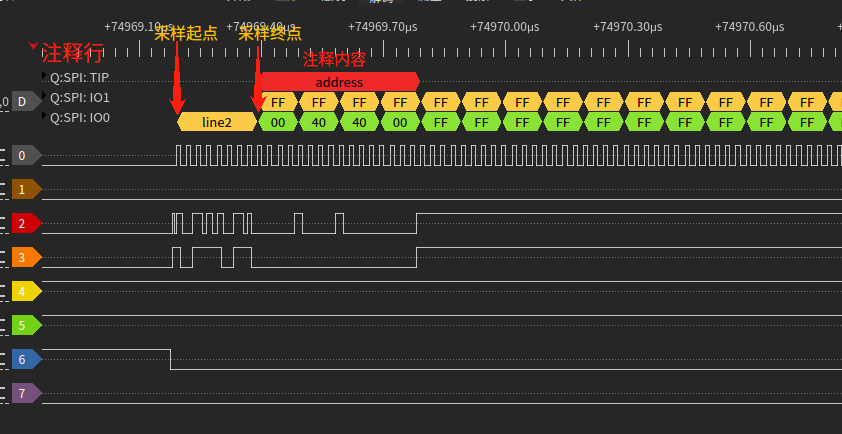Select the channel 0 label tag
Screen dimensions: 842x434
pos(26,156)
